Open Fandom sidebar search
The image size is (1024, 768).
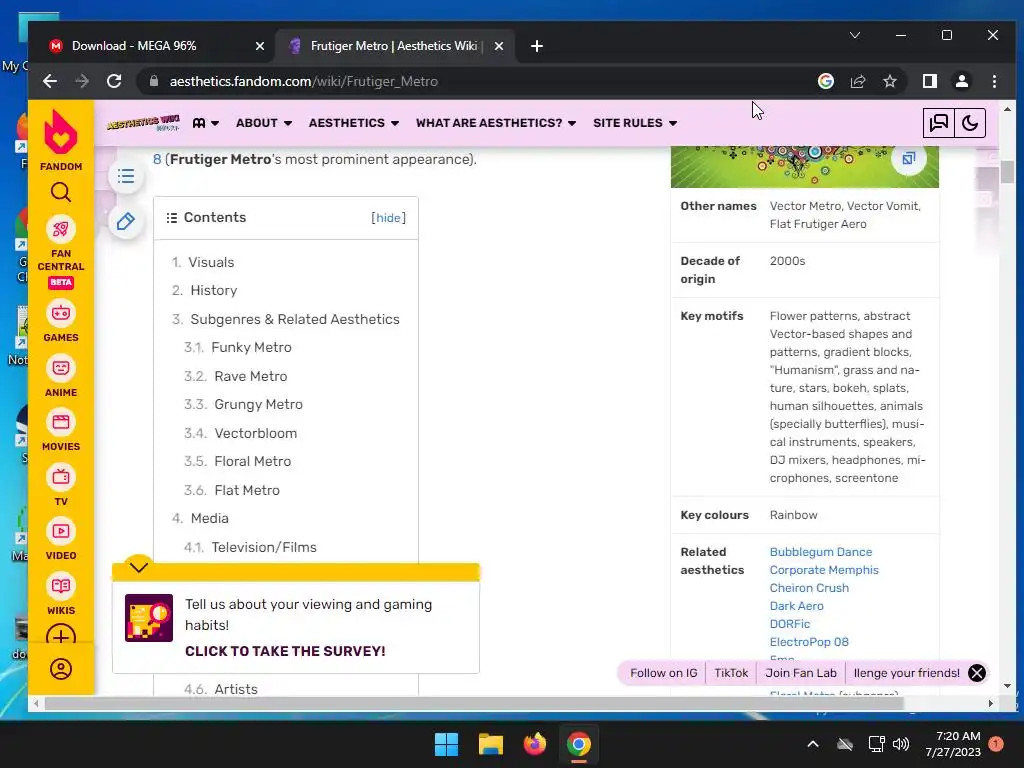61,192
